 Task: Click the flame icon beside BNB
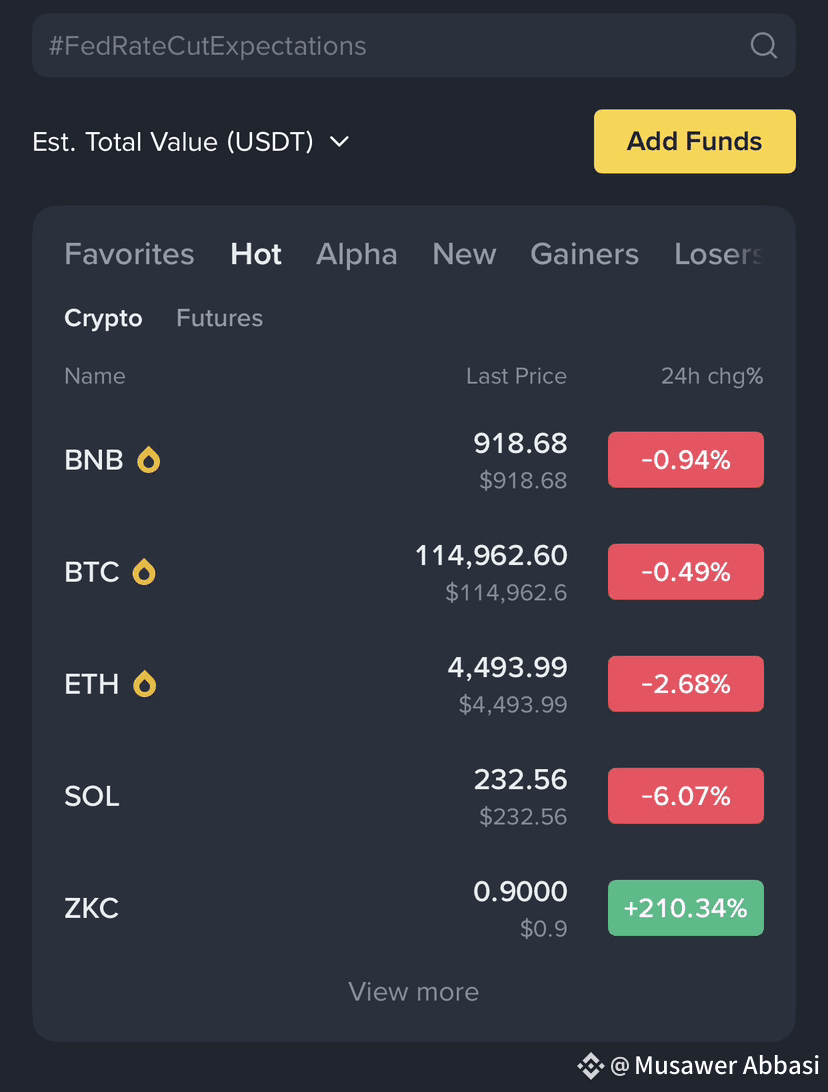point(148,460)
